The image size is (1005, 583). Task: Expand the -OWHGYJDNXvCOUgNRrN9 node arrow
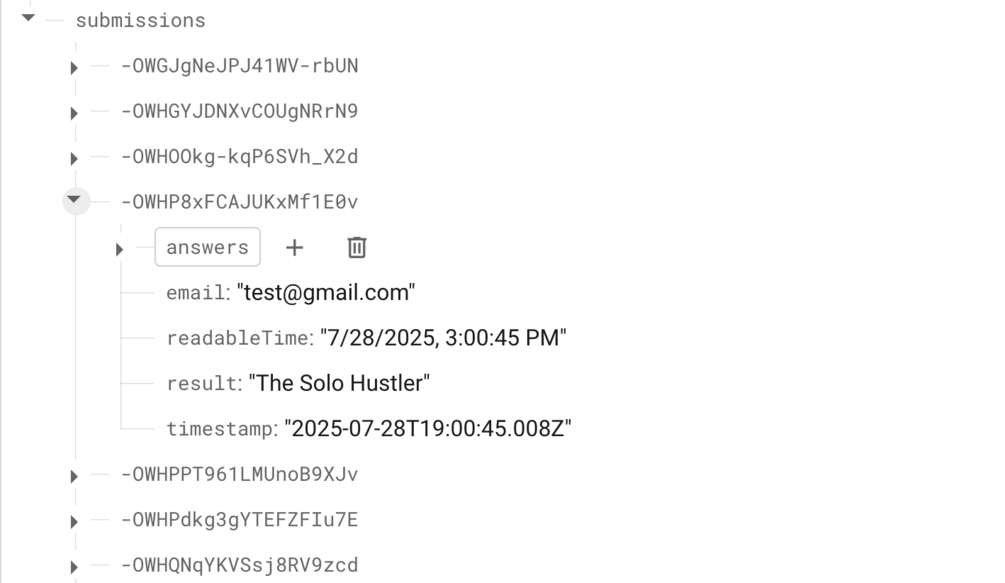[x=74, y=113]
